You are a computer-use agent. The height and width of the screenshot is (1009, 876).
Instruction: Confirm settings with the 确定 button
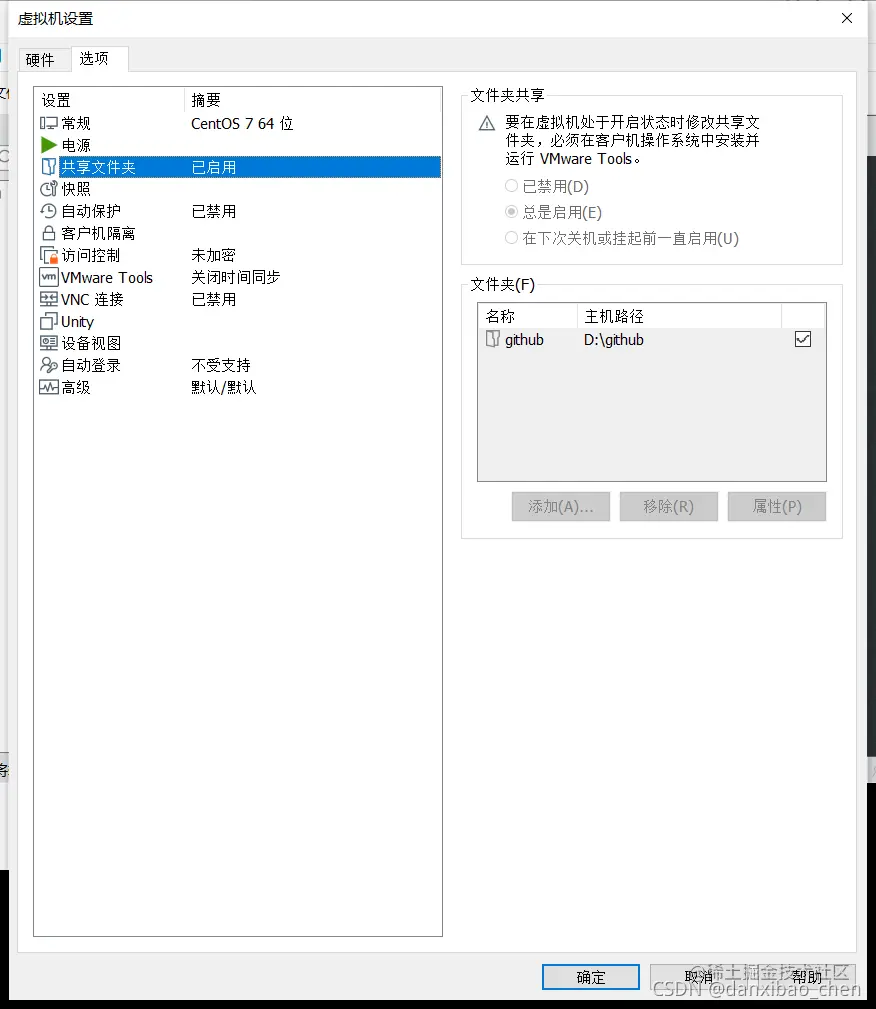click(x=590, y=977)
